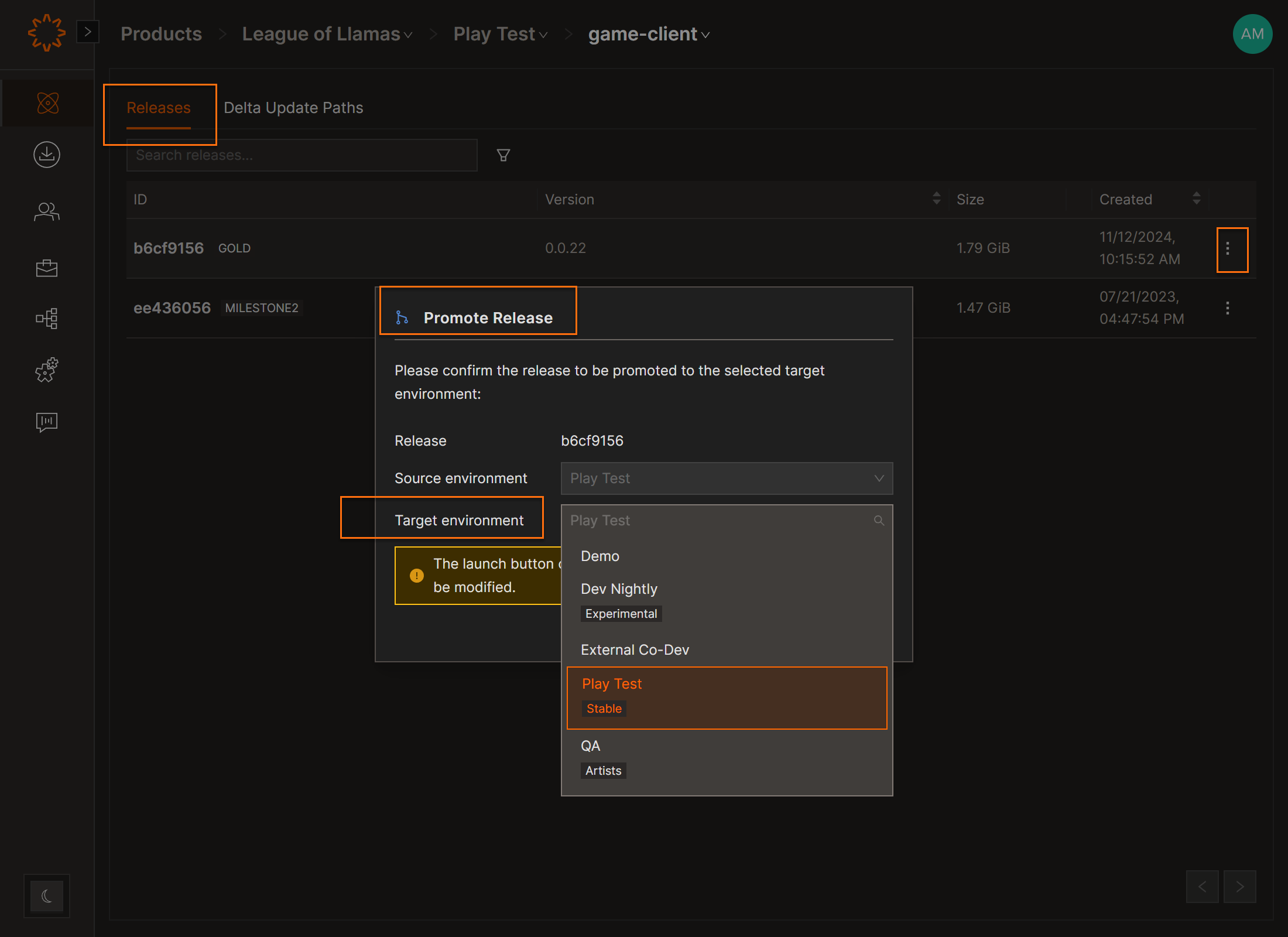This screenshot has width=1288, height=937.
Task: Select Dev Nightly from environment list
Action: point(619,589)
